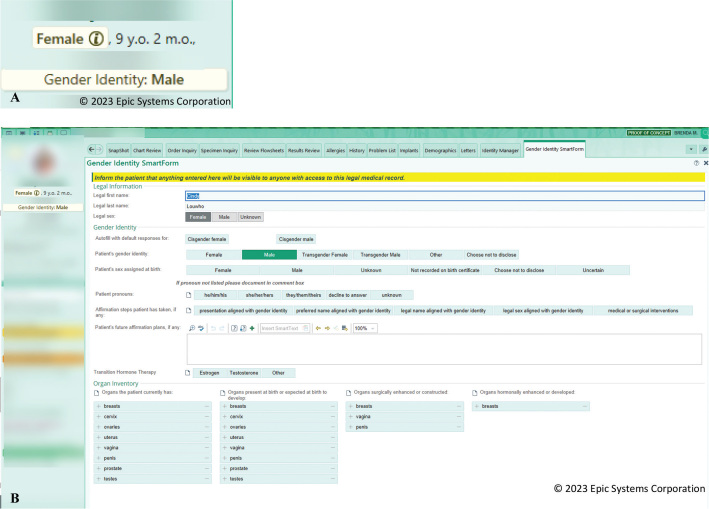Click the wrench icon at the tab bar's end
Viewport: 709px width, 509px height.
coord(704,149)
